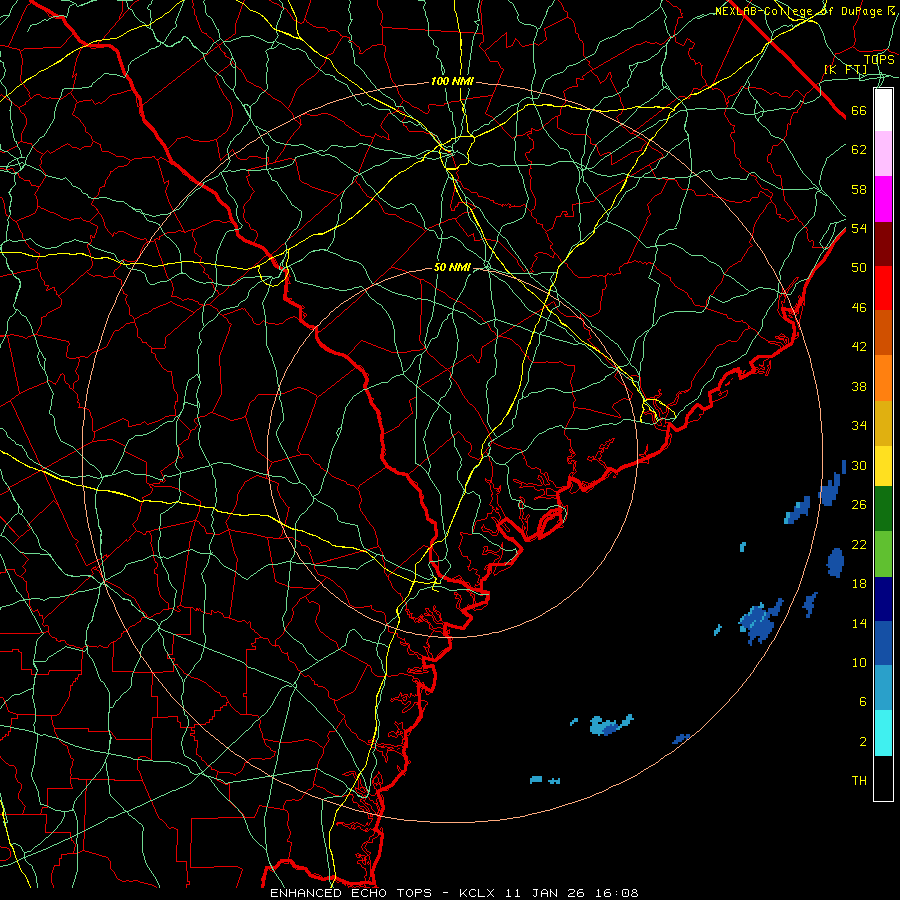Image resolution: width=900 pixels, height=900 pixels.
Task: Click legend value 50
Action: pos(859,268)
